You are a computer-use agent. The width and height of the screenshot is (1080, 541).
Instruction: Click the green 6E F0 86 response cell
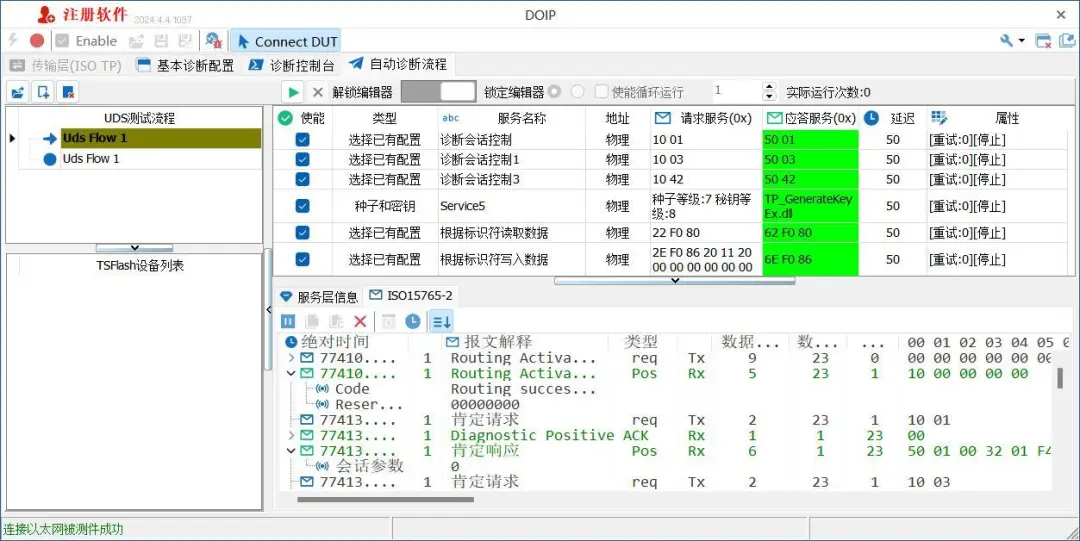click(810, 260)
